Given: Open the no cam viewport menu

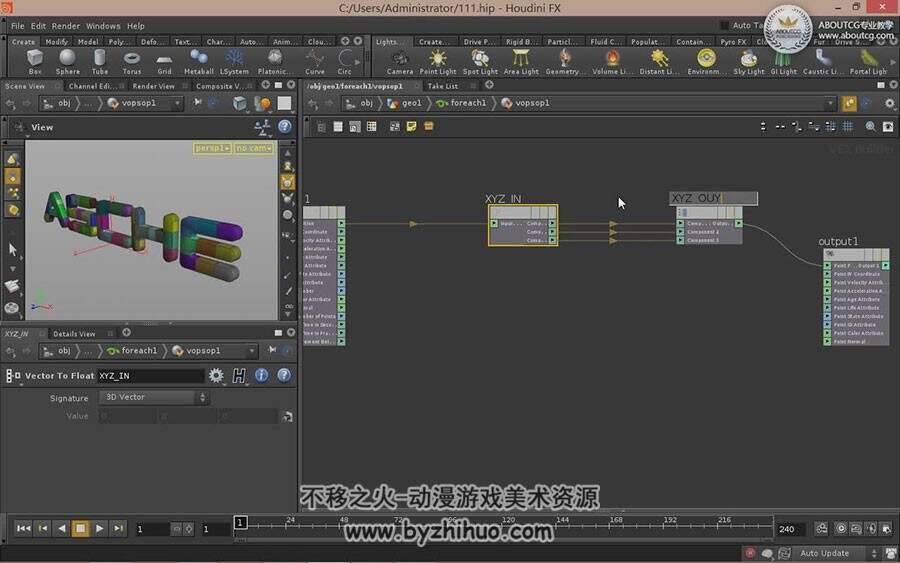Looking at the screenshot, I should coord(254,148).
